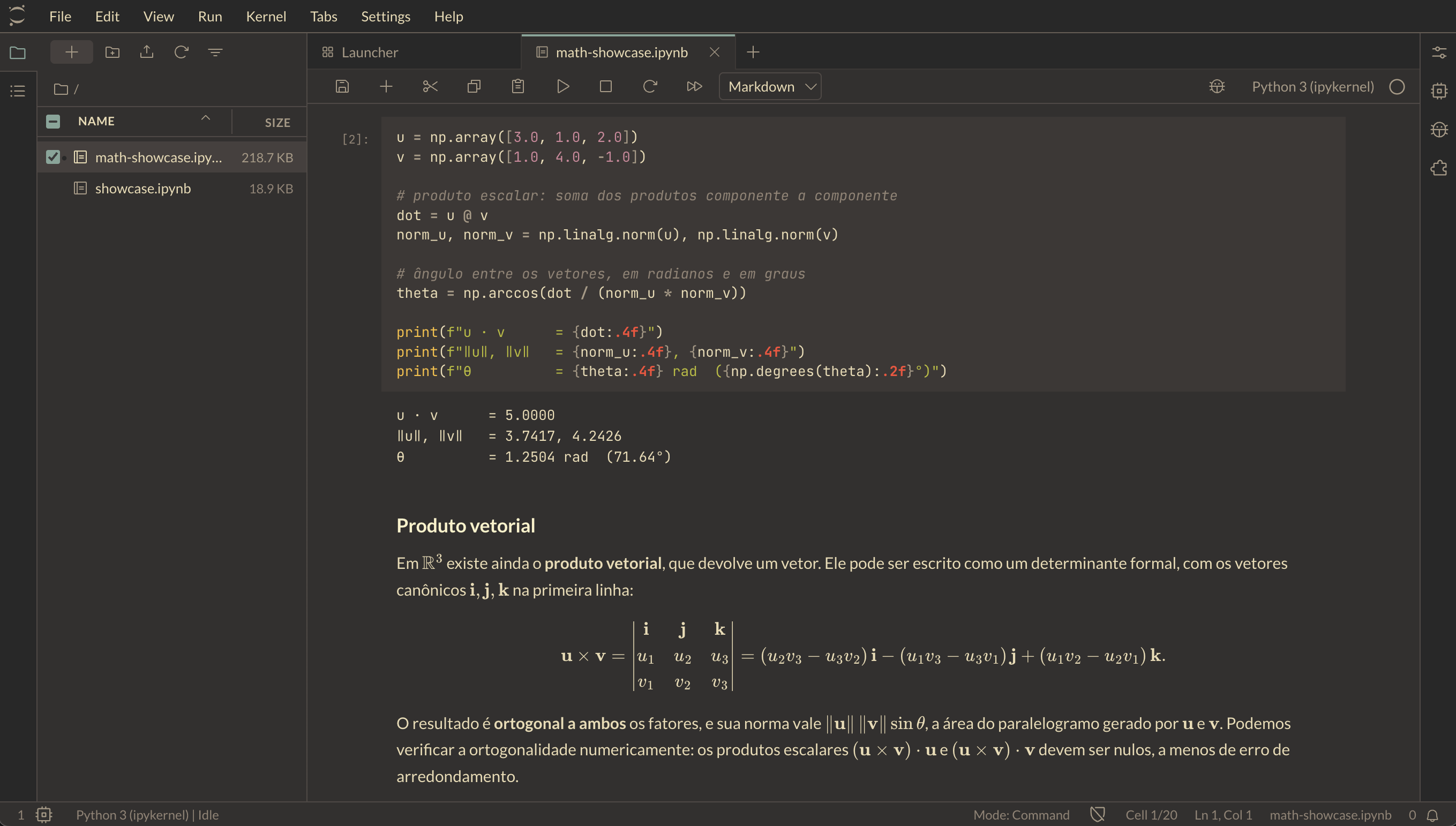The width and height of the screenshot is (1456, 826).
Task: Close the math-showcase.ipynb tab
Action: 714,52
